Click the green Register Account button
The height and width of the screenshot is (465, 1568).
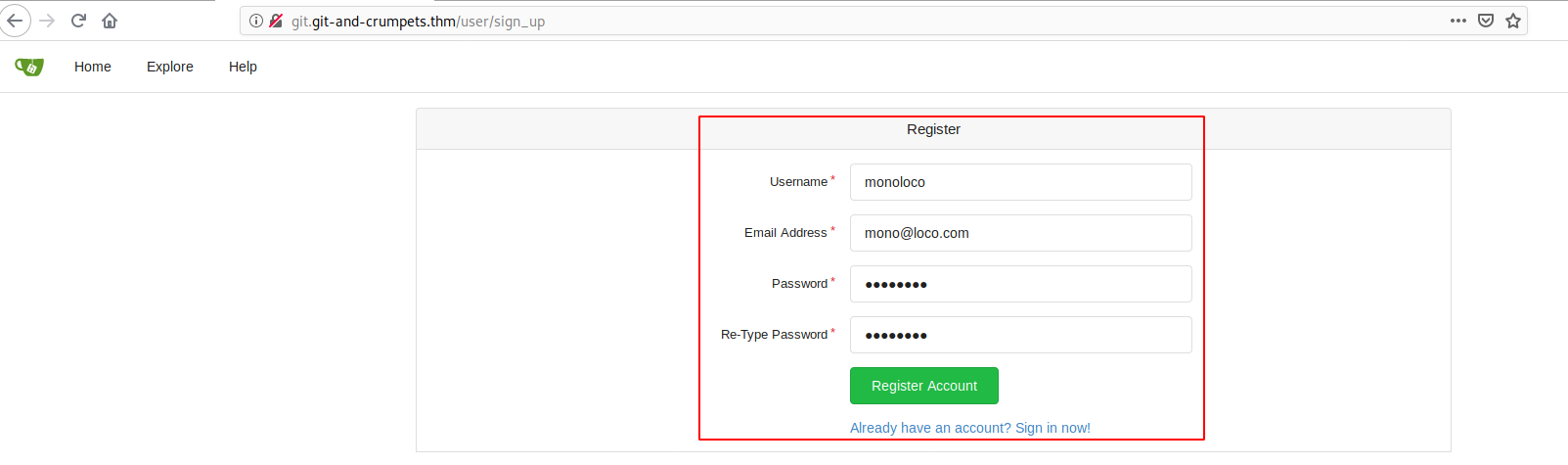(x=924, y=386)
